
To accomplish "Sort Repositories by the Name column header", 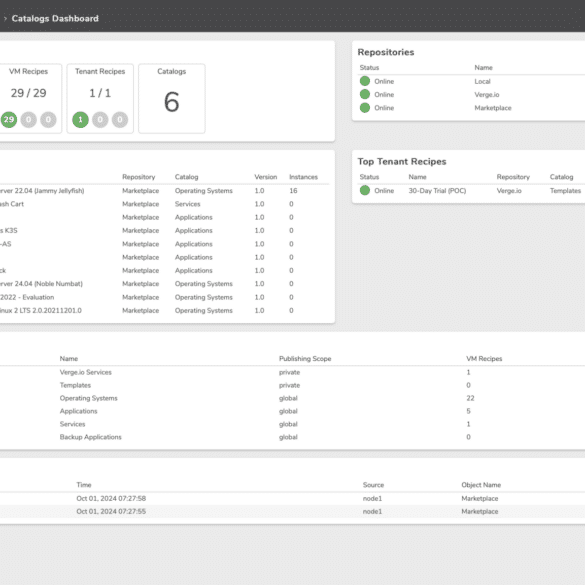I will 484,68.
